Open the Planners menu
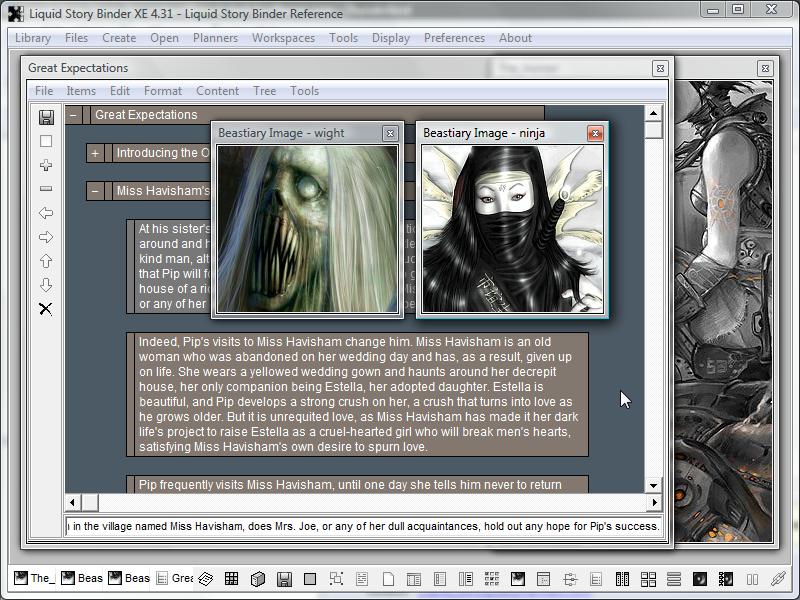The image size is (800, 600). tap(215, 38)
